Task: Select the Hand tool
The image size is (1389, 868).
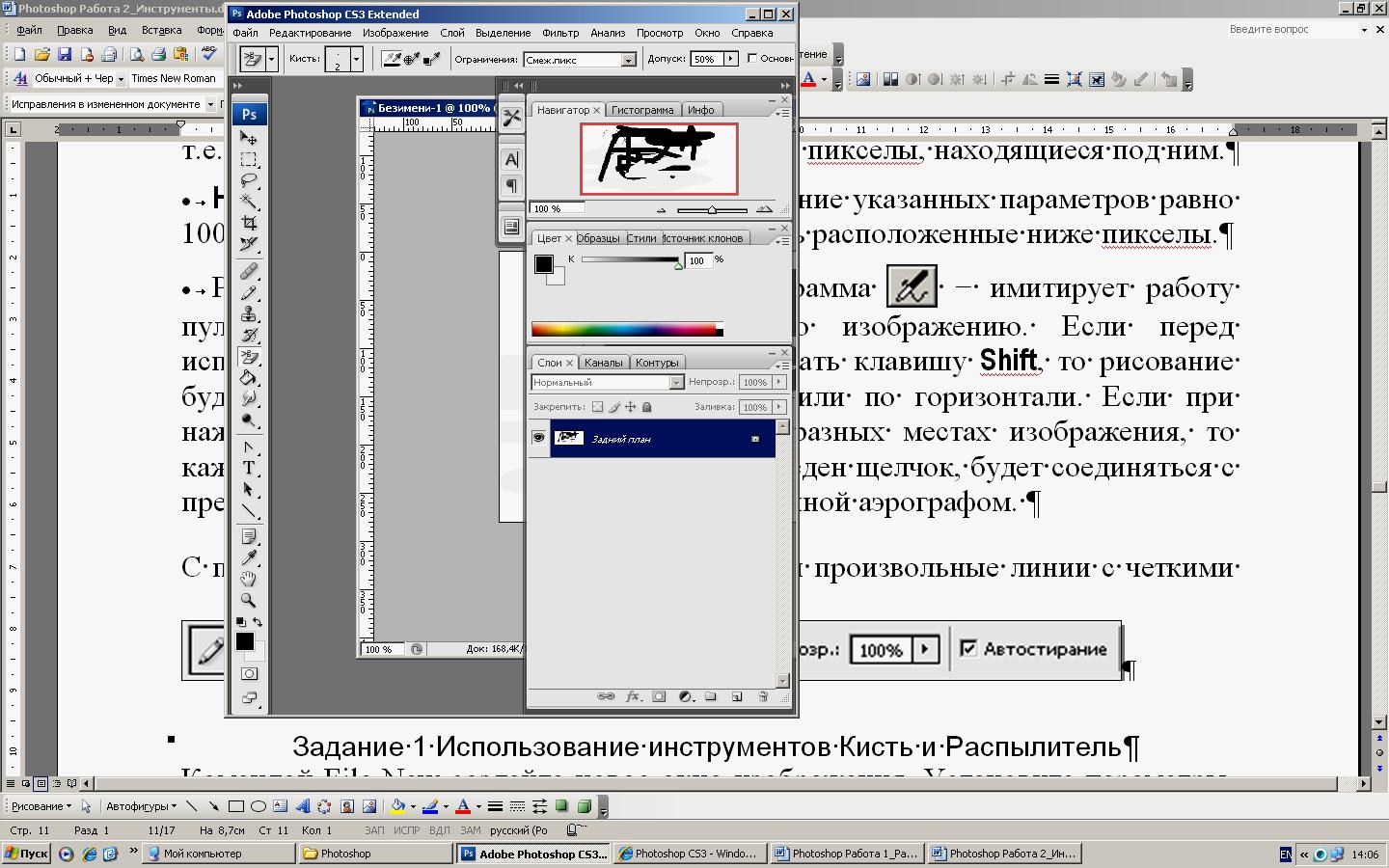Action: (x=249, y=579)
